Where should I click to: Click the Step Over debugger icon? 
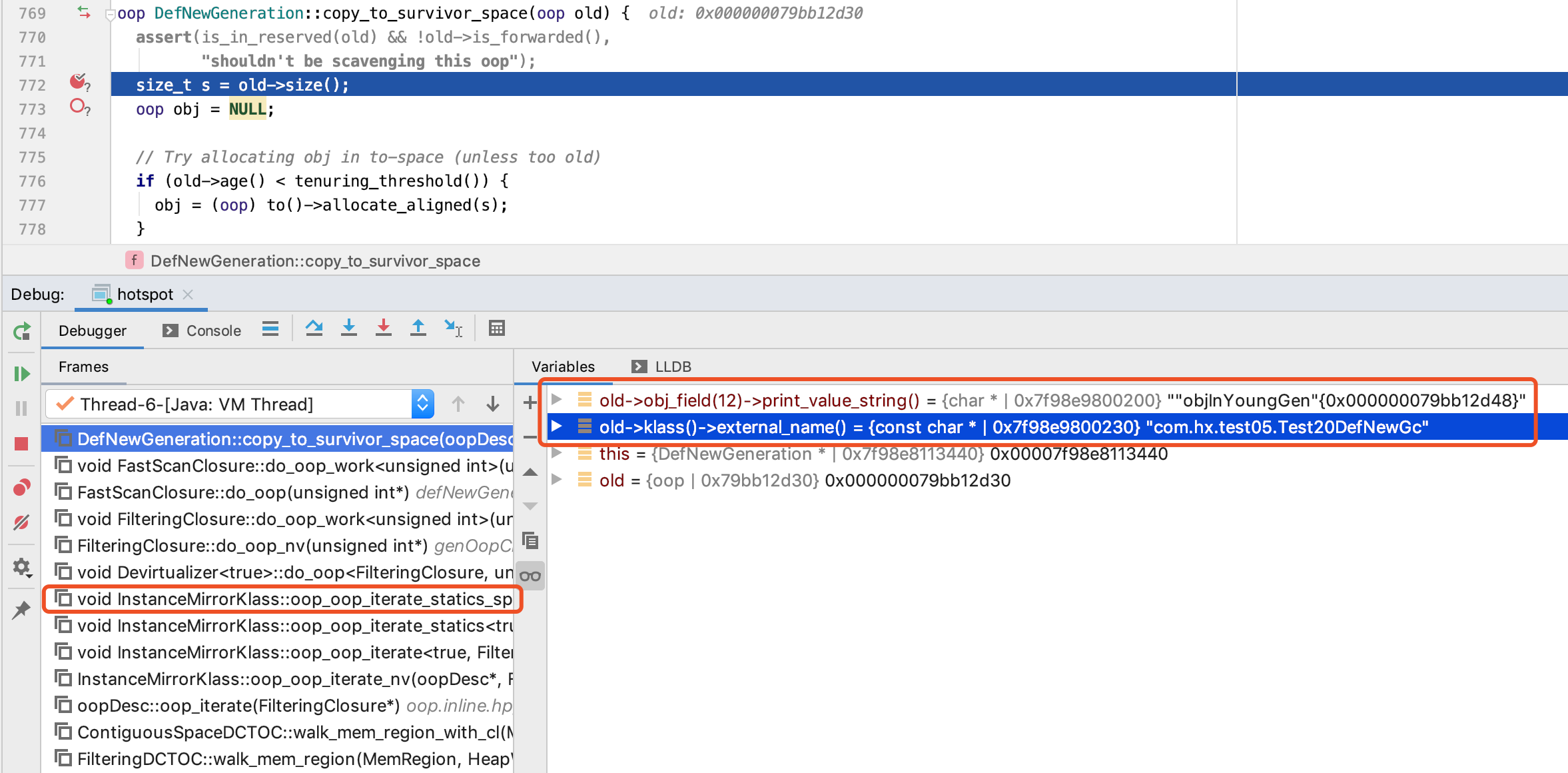(314, 329)
